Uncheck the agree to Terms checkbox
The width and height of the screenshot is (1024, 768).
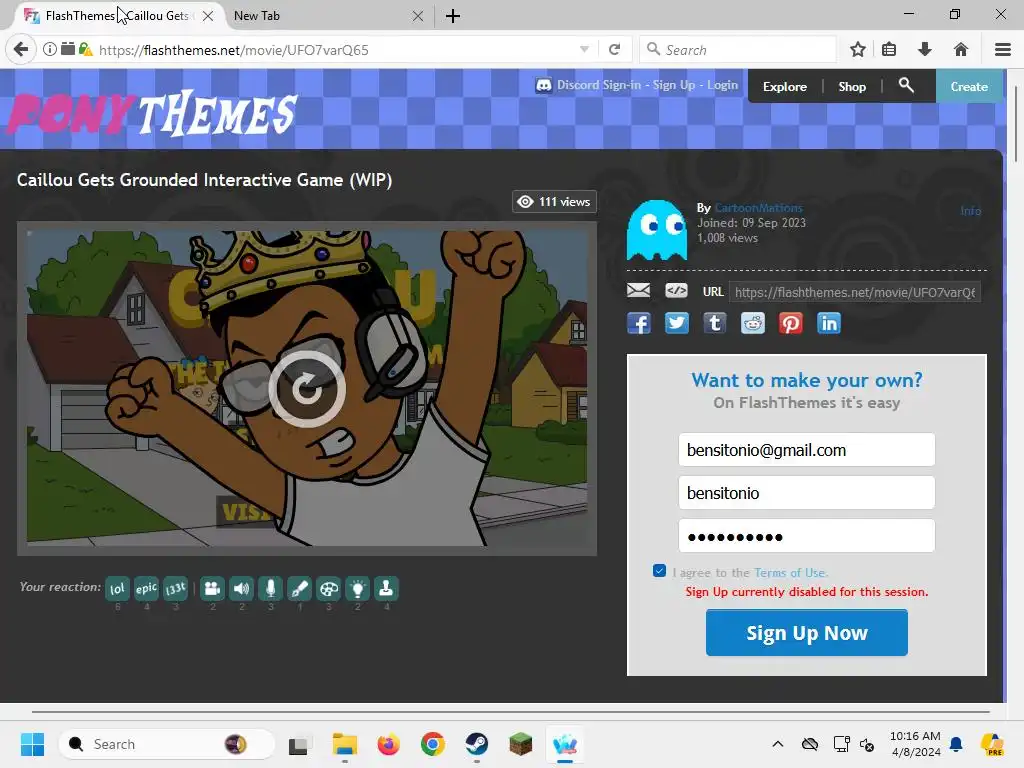pos(660,571)
